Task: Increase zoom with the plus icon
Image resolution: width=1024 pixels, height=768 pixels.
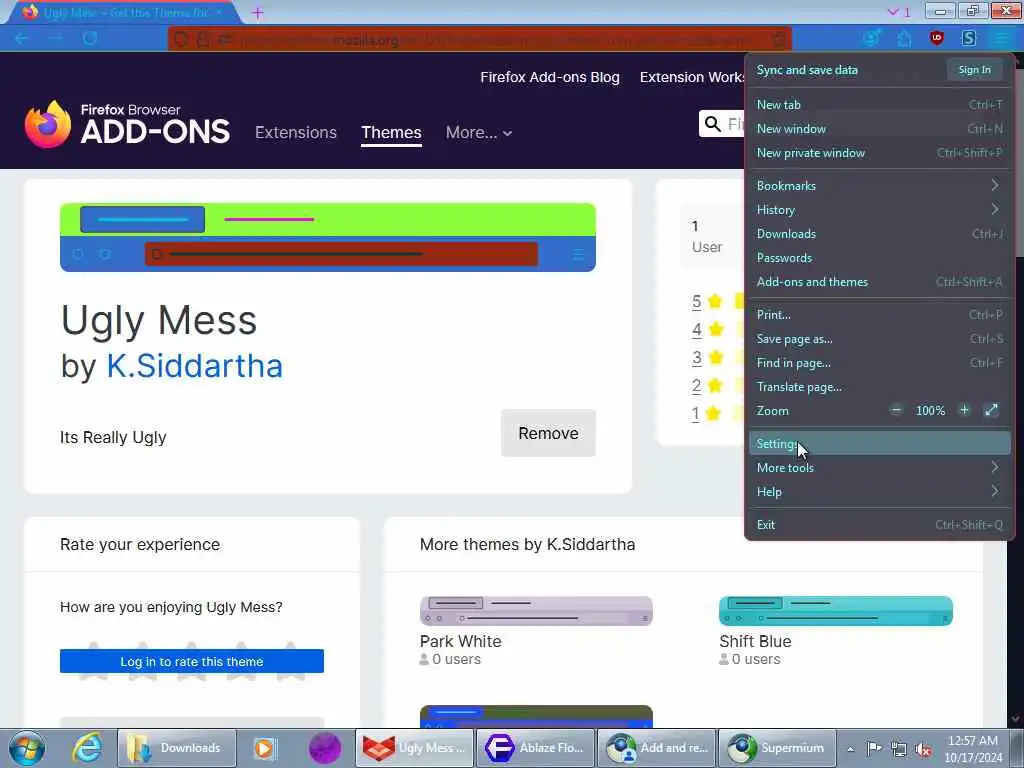Action: click(x=964, y=410)
